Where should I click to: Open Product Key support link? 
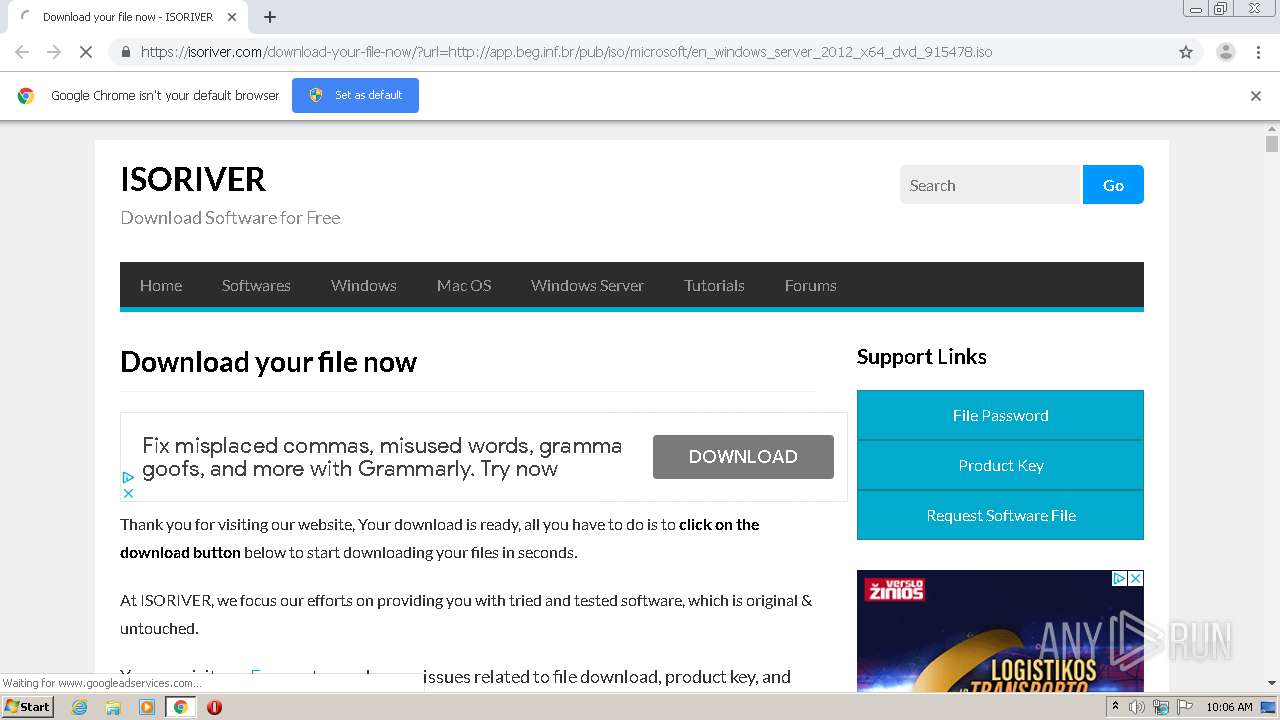point(1000,465)
